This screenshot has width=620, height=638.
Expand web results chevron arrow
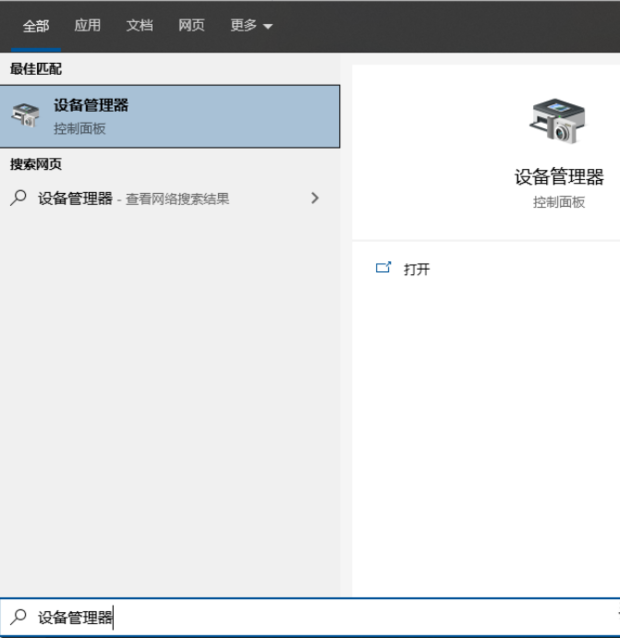pos(315,198)
